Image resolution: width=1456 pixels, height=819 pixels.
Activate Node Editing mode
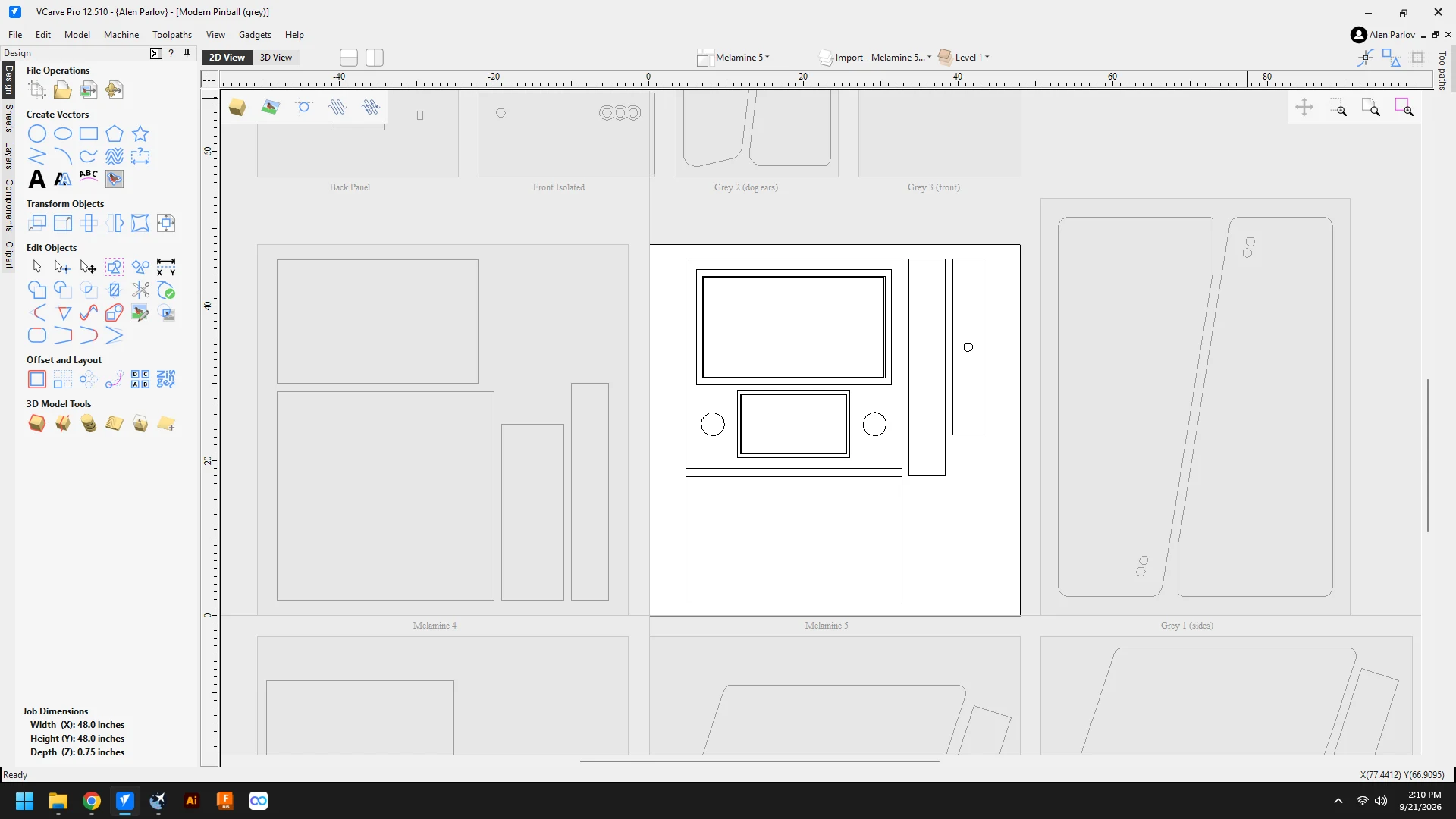[x=63, y=268]
